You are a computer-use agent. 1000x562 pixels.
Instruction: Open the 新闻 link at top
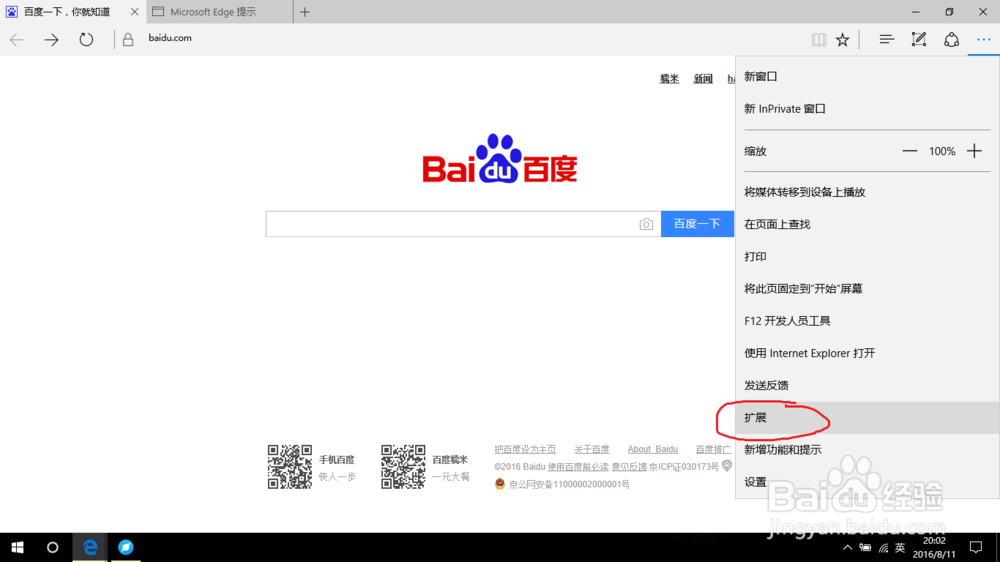tap(703, 78)
